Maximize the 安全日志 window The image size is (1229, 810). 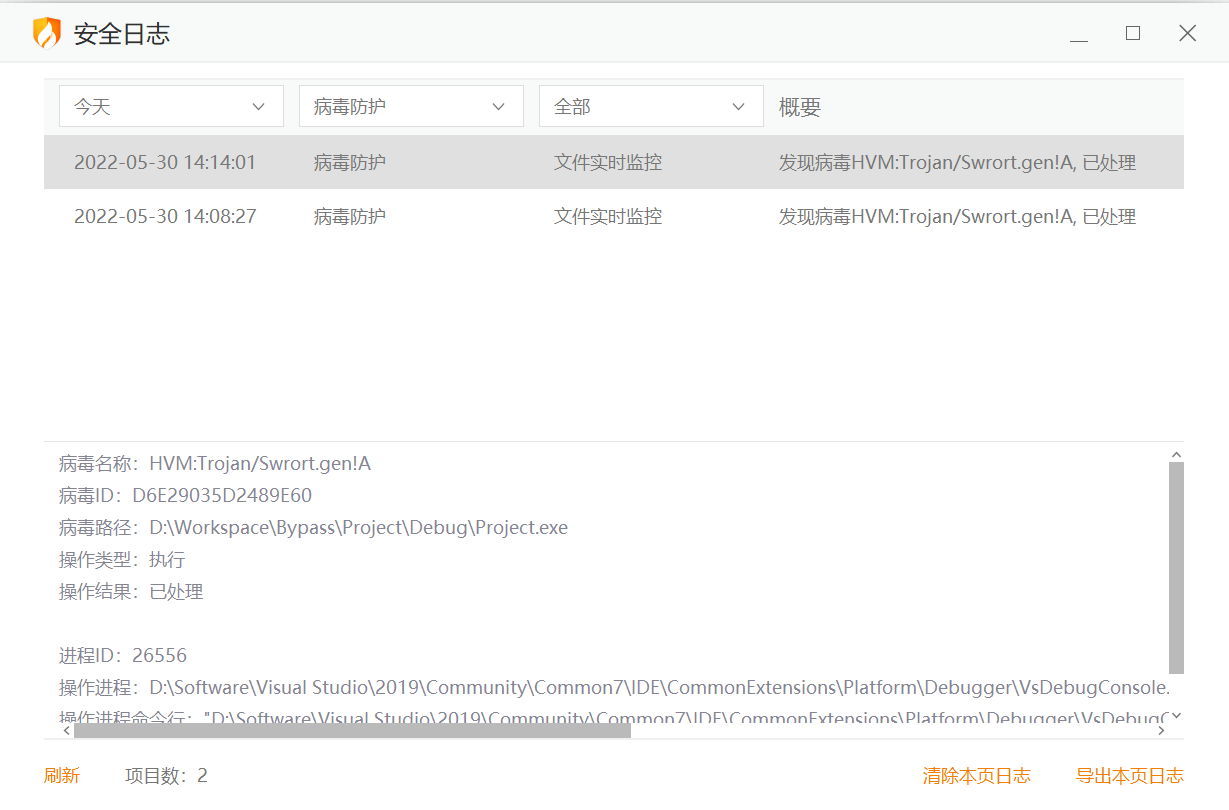point(1133,33)
